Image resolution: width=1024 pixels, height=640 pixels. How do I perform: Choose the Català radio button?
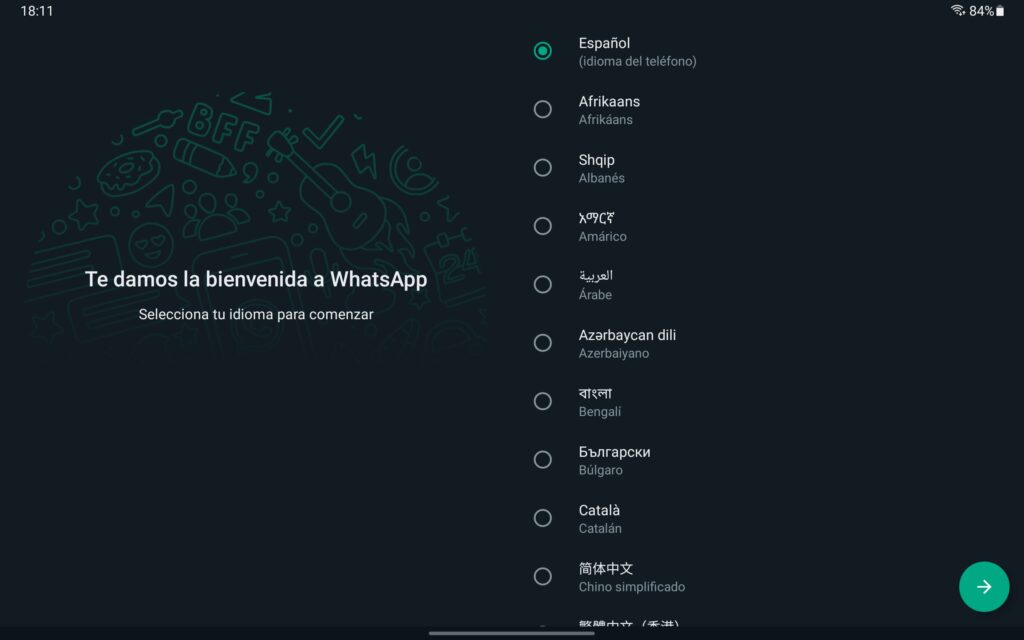click(x=543, y=518)
